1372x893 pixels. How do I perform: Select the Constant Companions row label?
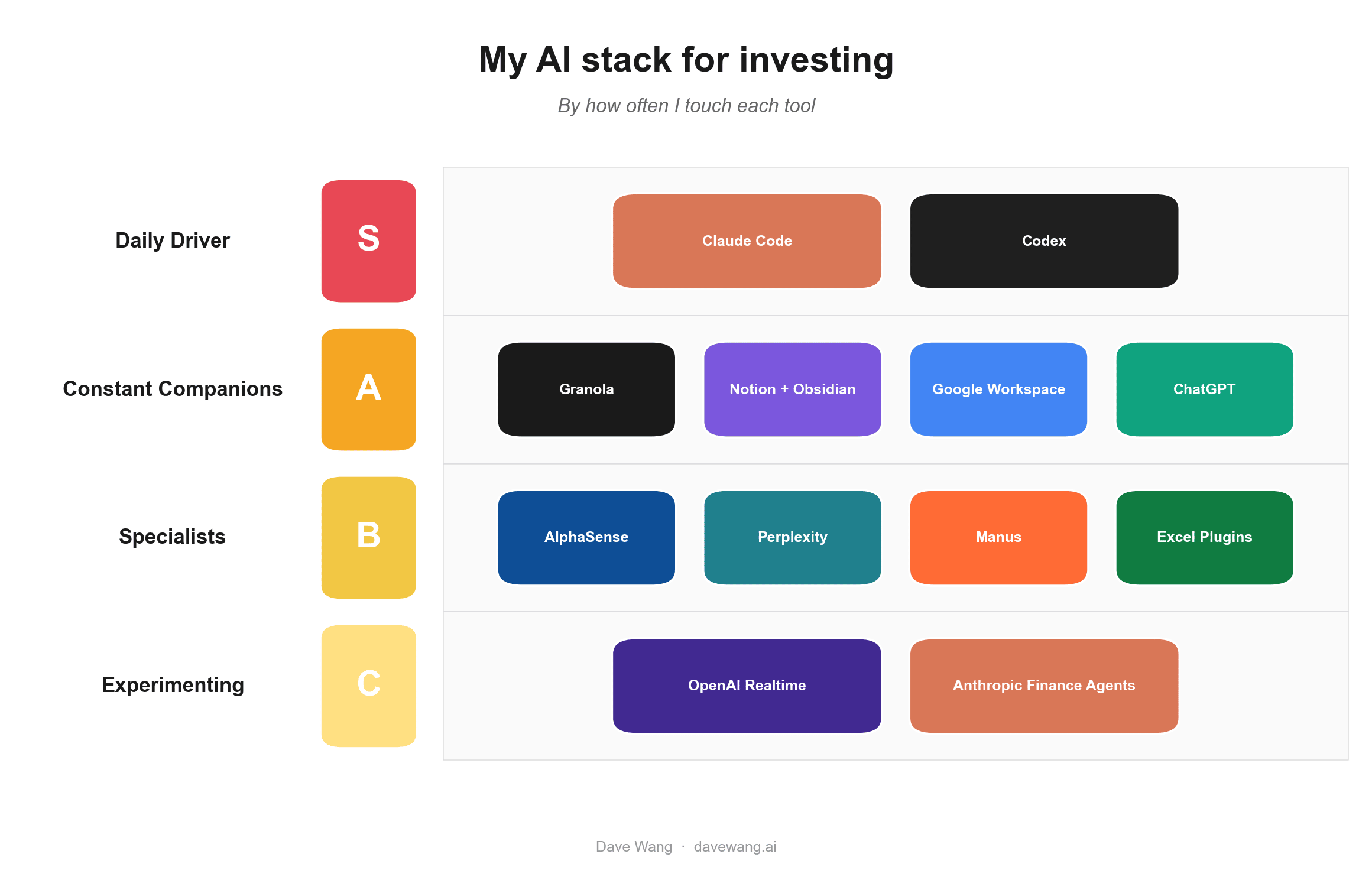[173, 389]
